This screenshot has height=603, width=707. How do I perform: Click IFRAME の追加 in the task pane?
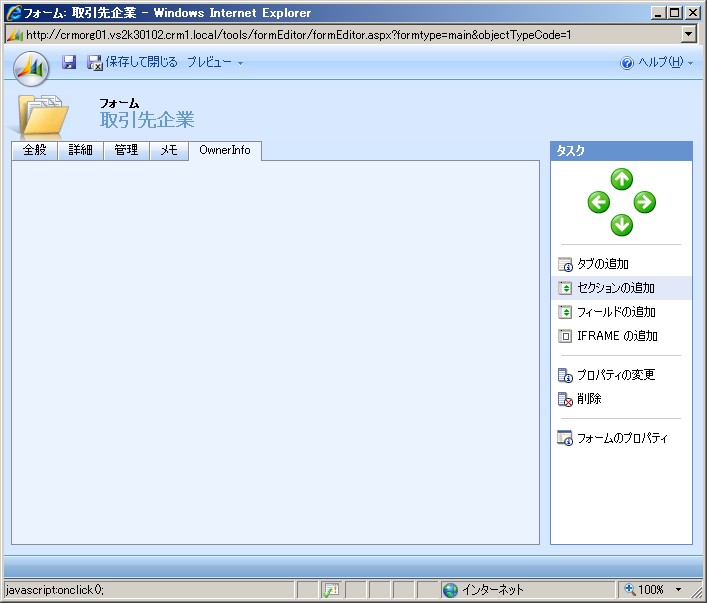point(616,336)
